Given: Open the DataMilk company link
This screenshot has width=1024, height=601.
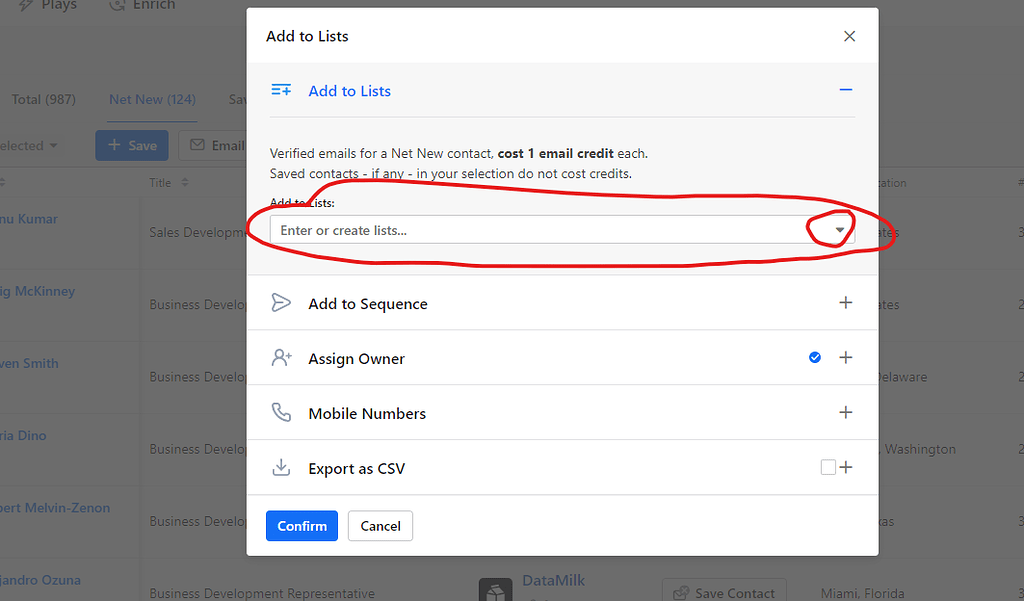Looking at the screenshot, I should point(555,580).
